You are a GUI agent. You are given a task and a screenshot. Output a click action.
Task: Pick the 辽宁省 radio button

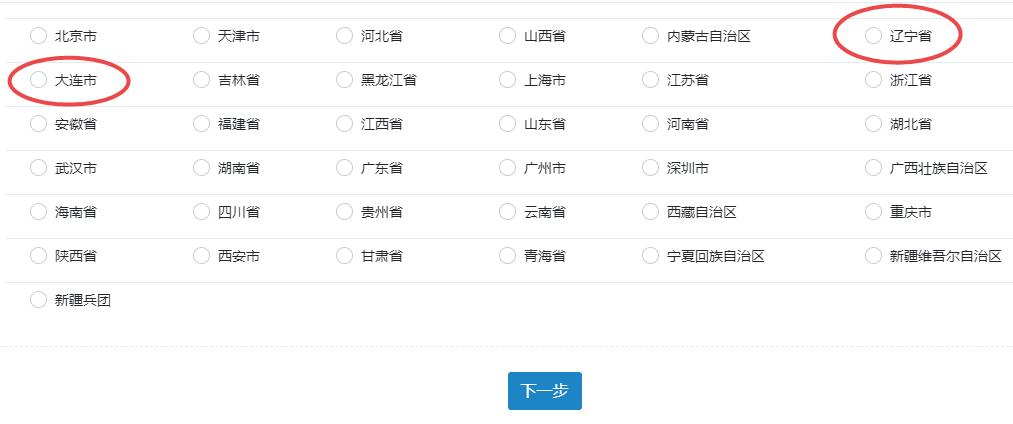point(874,36)
